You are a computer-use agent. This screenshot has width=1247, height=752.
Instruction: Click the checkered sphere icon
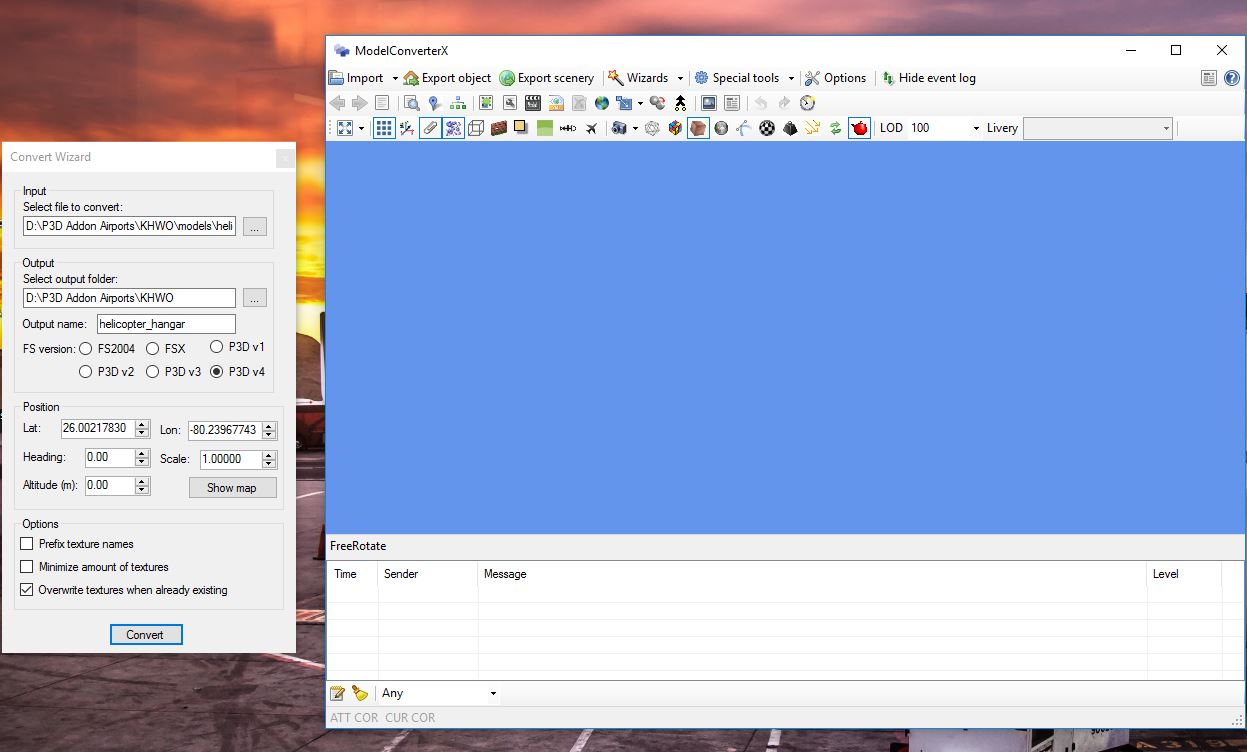767,128
